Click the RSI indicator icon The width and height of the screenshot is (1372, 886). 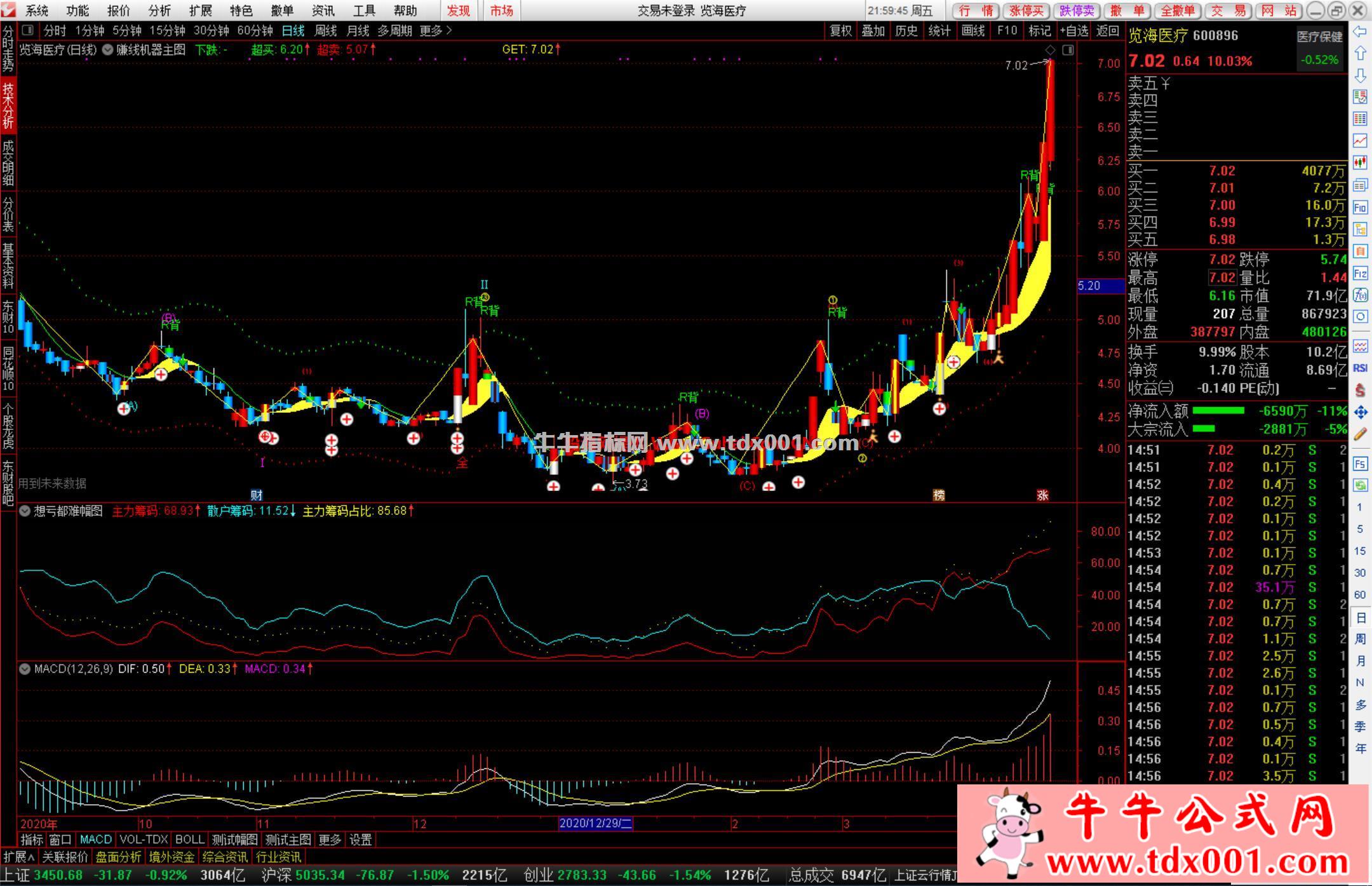click(1360, 368)
